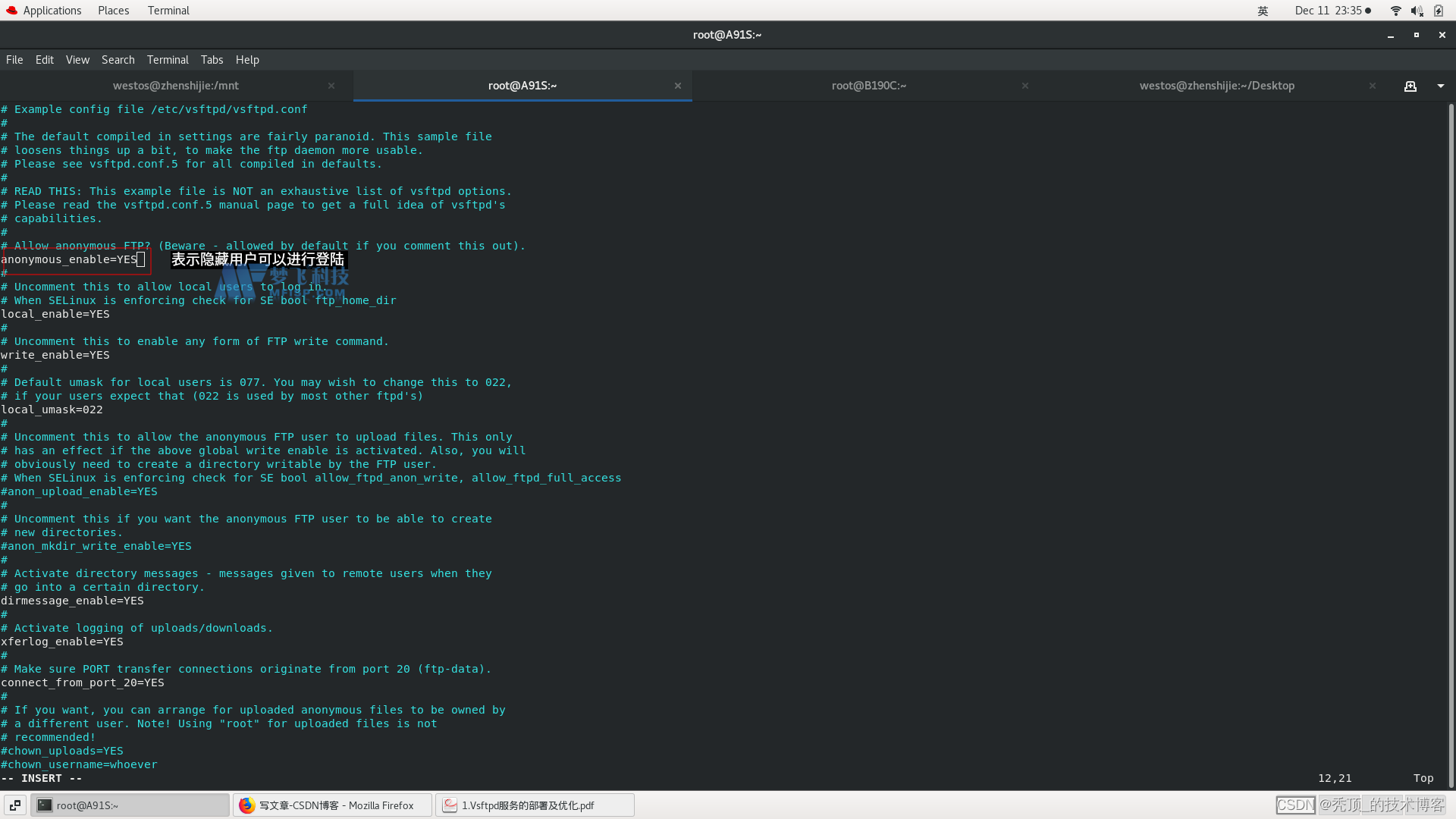
Task: Open the Terminal menu in menu bar
Action: (168, 60)
